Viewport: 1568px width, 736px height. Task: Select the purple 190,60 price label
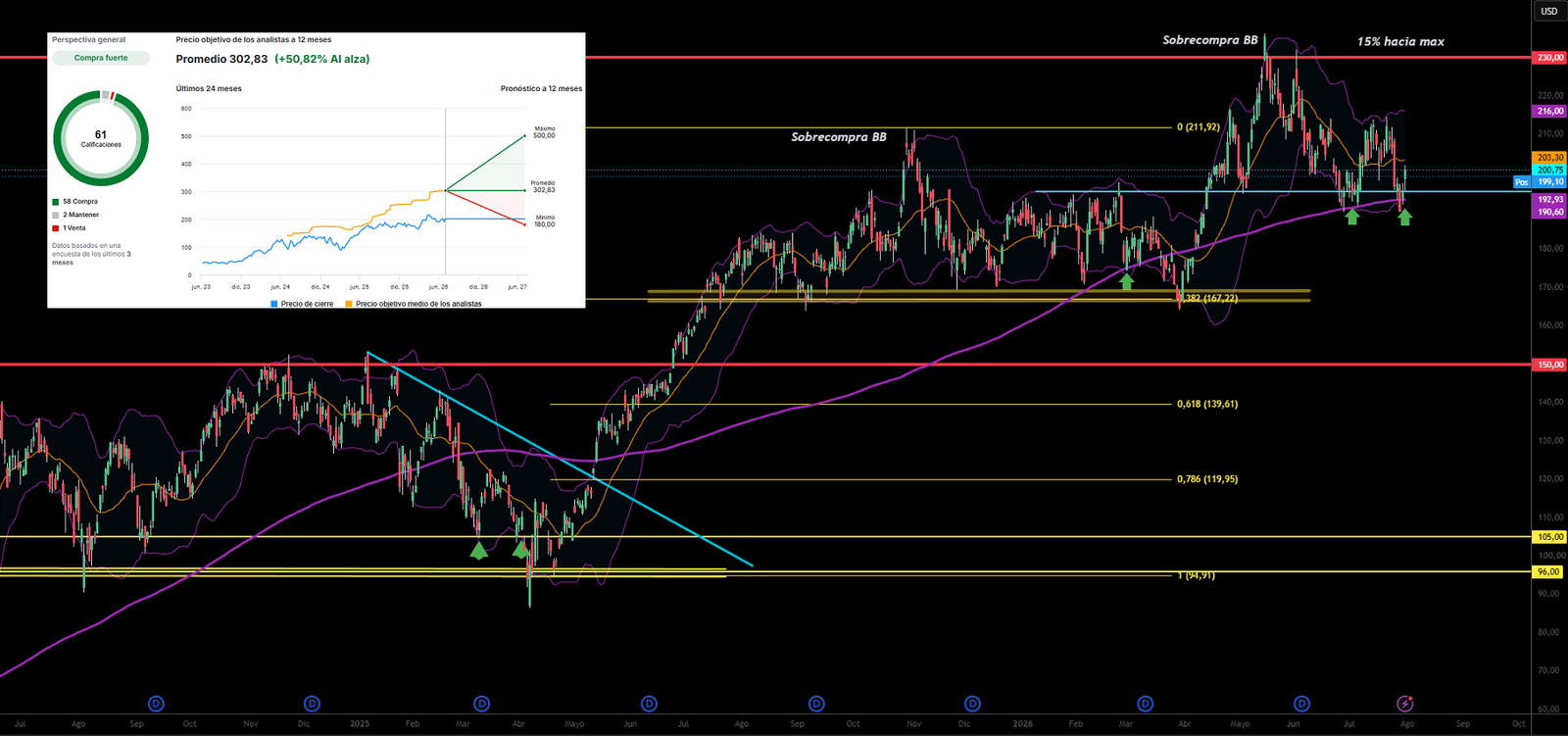(1549, 212)
